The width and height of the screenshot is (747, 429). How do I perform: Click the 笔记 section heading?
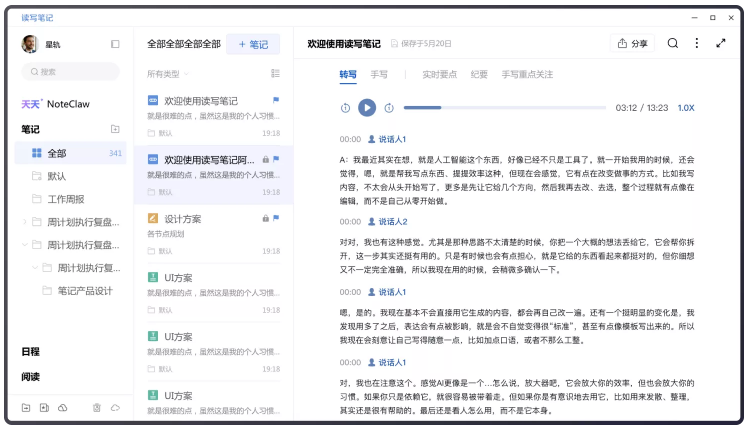point(30,129)
